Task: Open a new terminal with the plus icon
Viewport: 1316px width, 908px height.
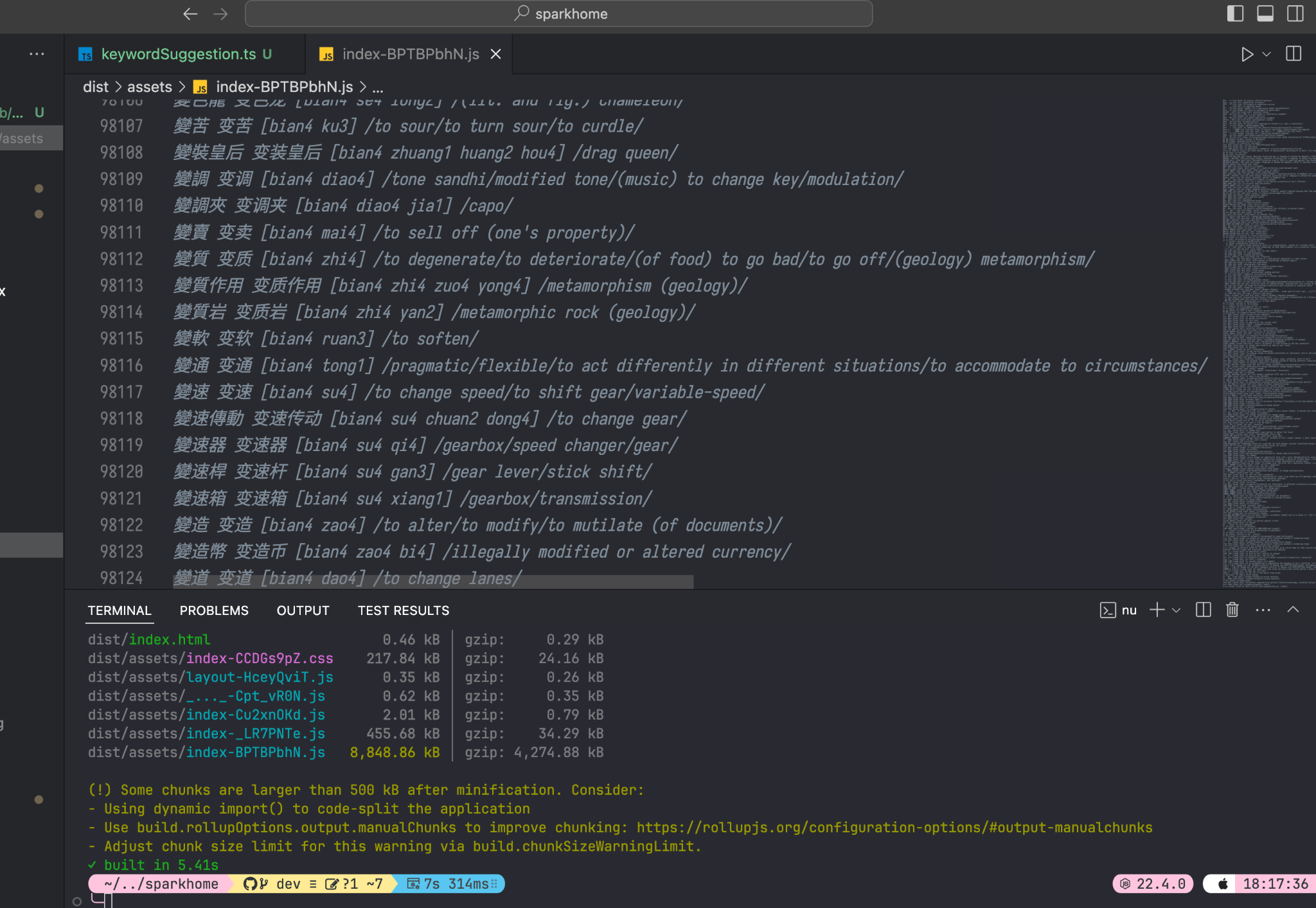Action: [x=1156, y=610]
